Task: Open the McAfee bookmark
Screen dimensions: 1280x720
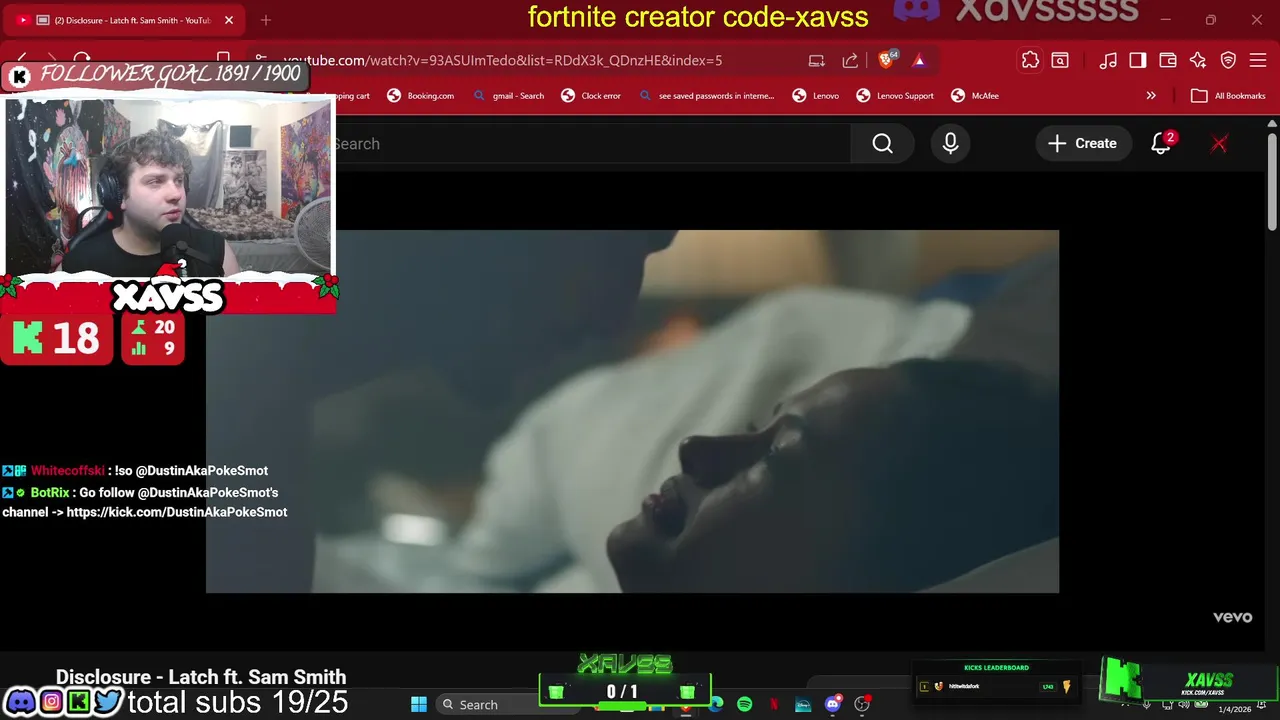Action: 975,96
